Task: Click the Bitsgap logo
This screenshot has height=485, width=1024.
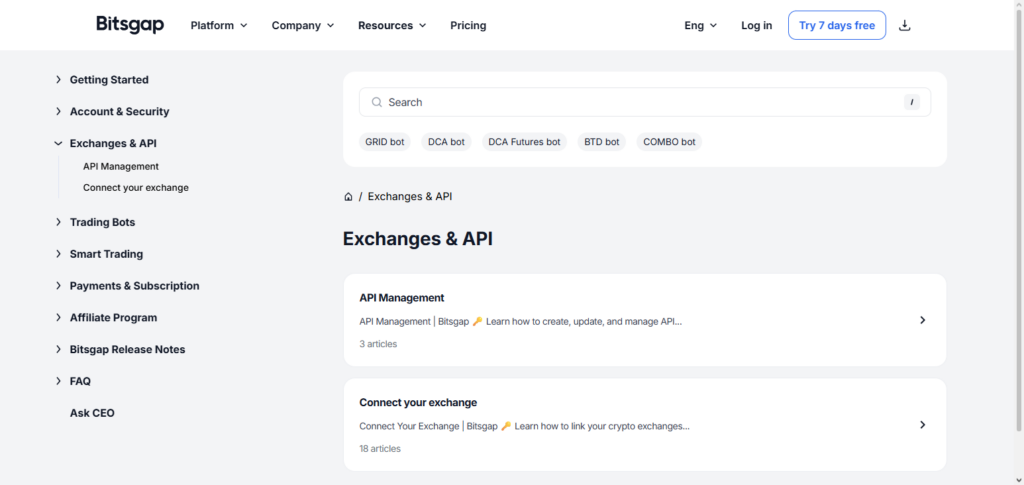Action: tap(130, 25)
